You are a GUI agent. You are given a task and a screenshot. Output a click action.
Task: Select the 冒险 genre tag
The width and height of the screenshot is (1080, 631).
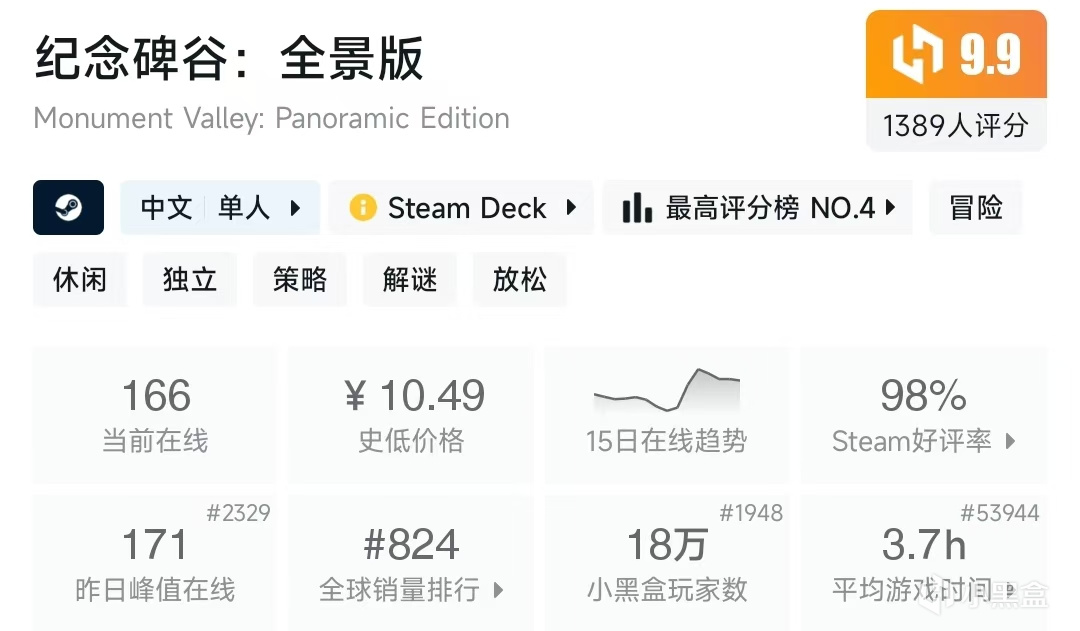pyautogui.click(x=975, y=208)
